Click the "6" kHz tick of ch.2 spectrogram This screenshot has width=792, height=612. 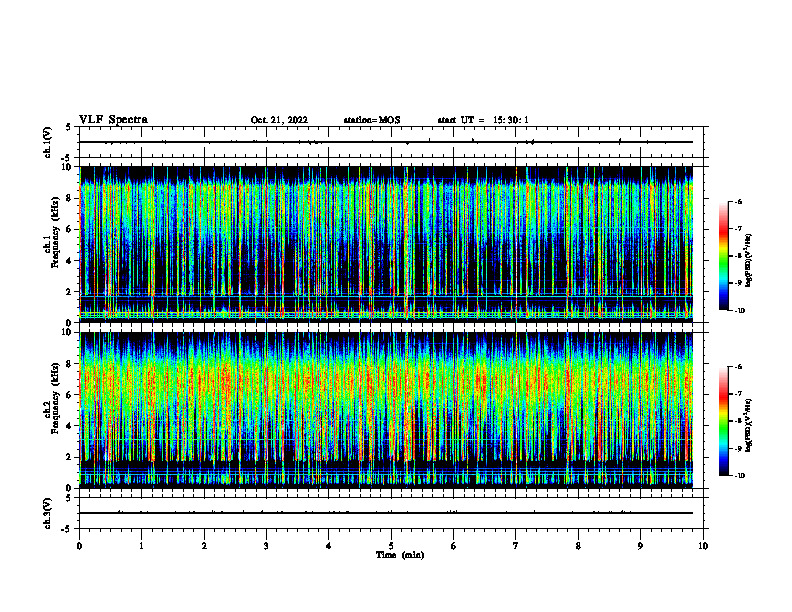pyautogui.click(x=70, y=395)
